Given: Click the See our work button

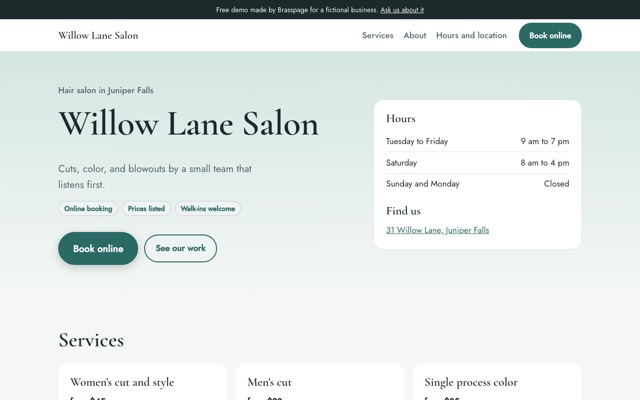Looking at the screenshot, I should pos(180,248).
